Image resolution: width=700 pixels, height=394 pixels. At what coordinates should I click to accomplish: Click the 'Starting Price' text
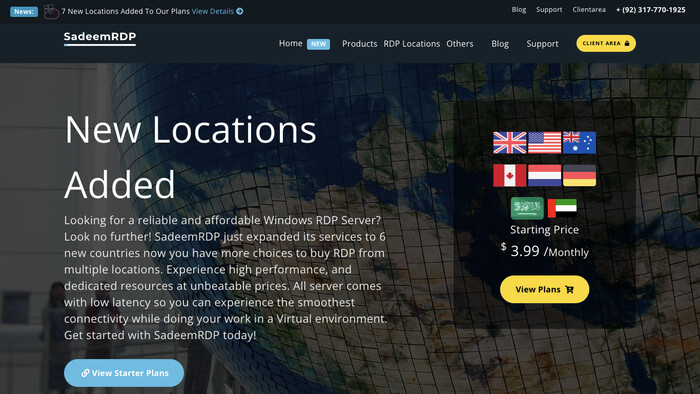[544, 229]
